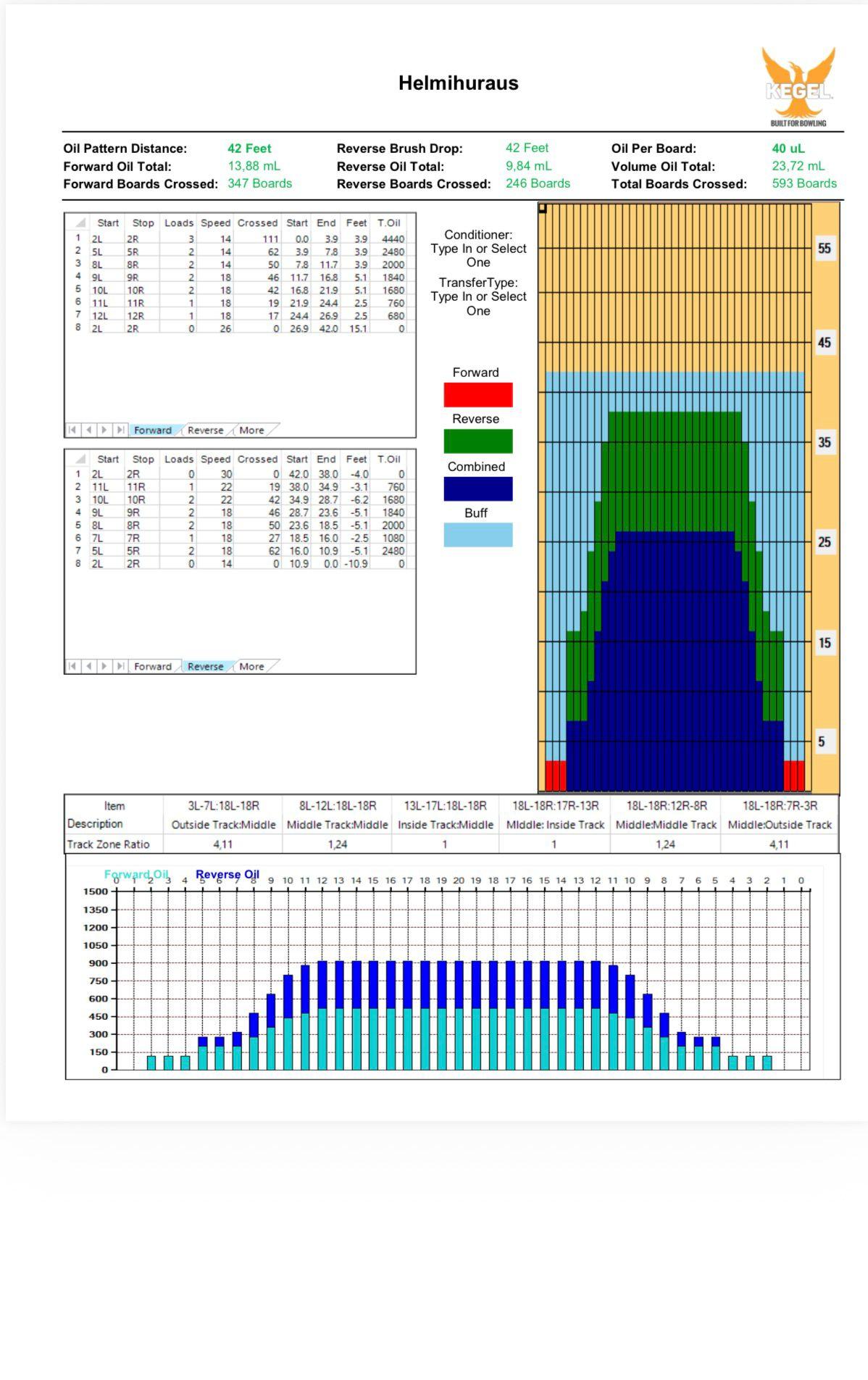
Task: Click the red Forward color swatch
Action: pos(478,395)
